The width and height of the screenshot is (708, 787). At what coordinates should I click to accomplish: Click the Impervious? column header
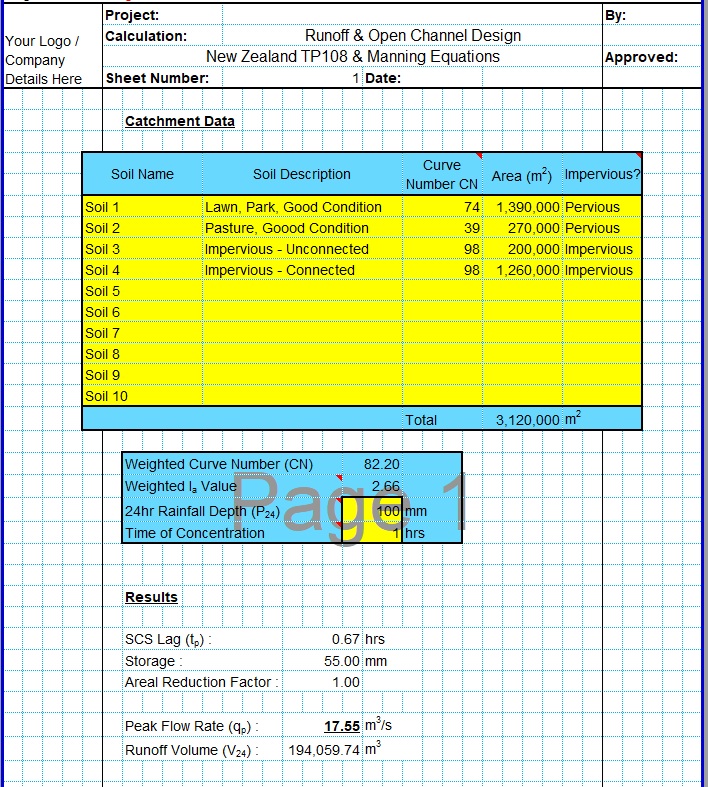point(601,174)
